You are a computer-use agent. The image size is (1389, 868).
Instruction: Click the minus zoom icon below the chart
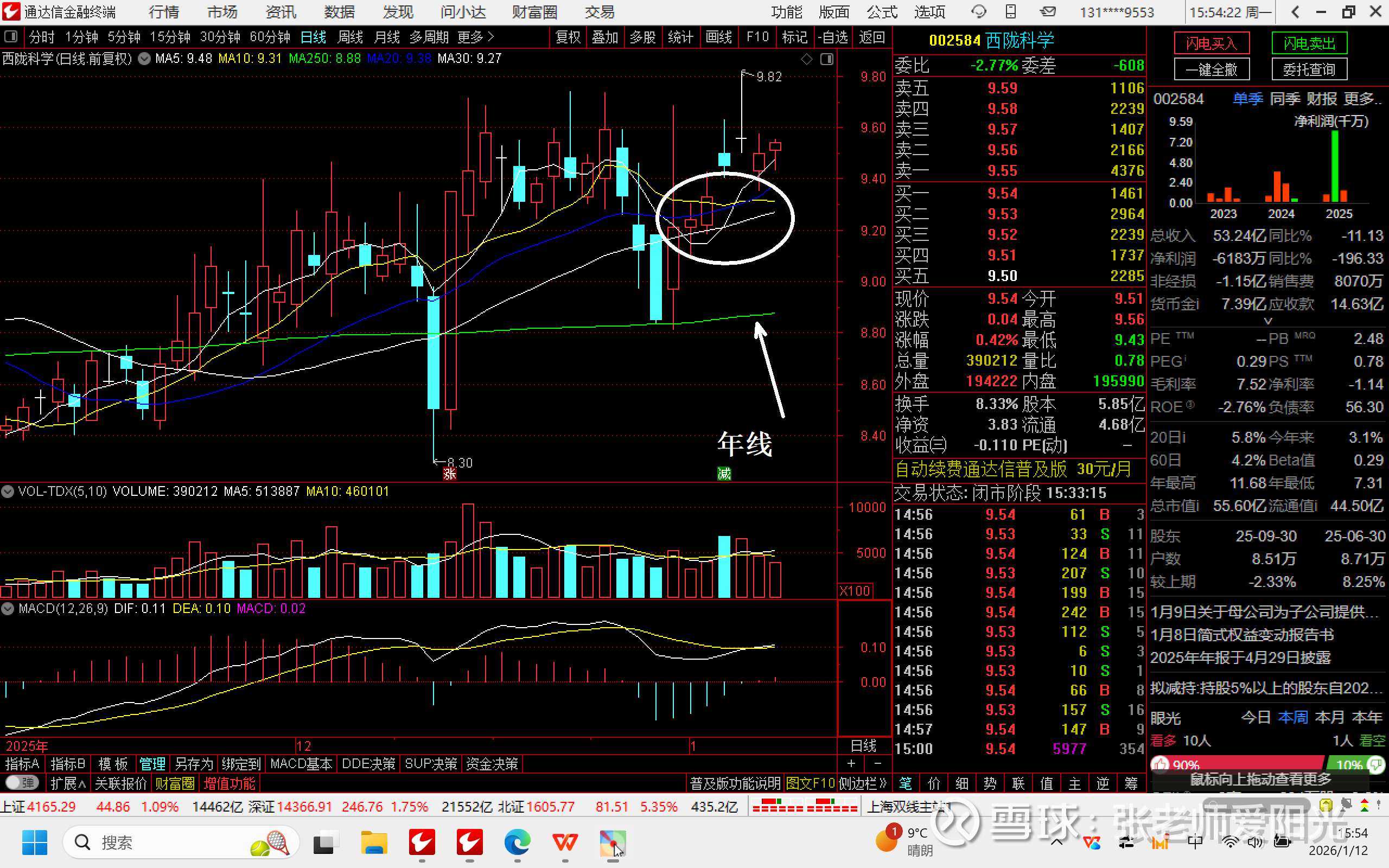point(877,763)
